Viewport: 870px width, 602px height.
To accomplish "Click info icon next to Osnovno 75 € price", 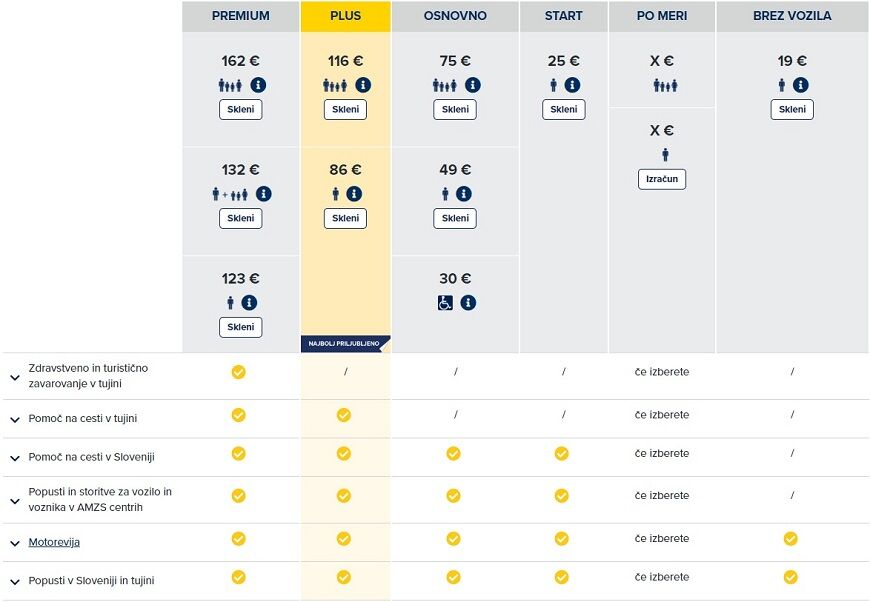I will click(473, 85).
